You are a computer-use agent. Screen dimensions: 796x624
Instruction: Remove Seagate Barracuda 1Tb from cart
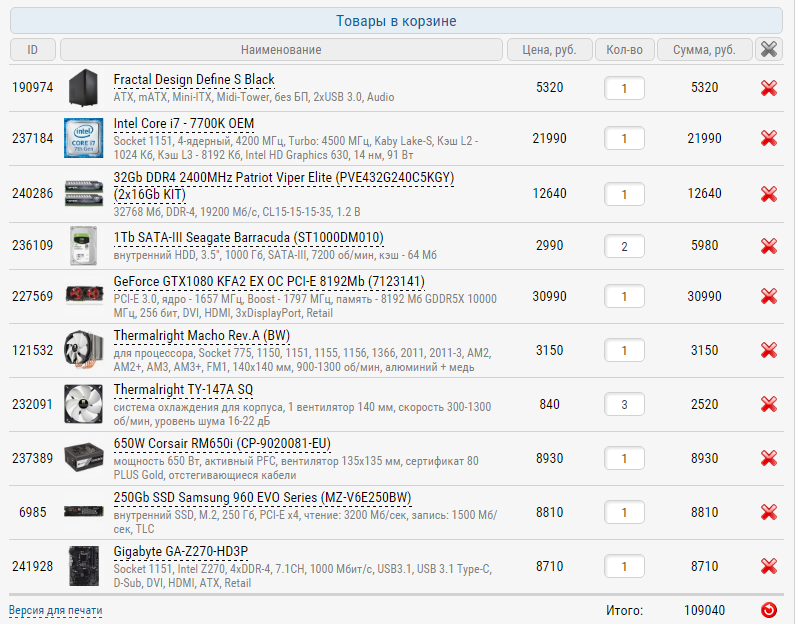pos(769,246)
